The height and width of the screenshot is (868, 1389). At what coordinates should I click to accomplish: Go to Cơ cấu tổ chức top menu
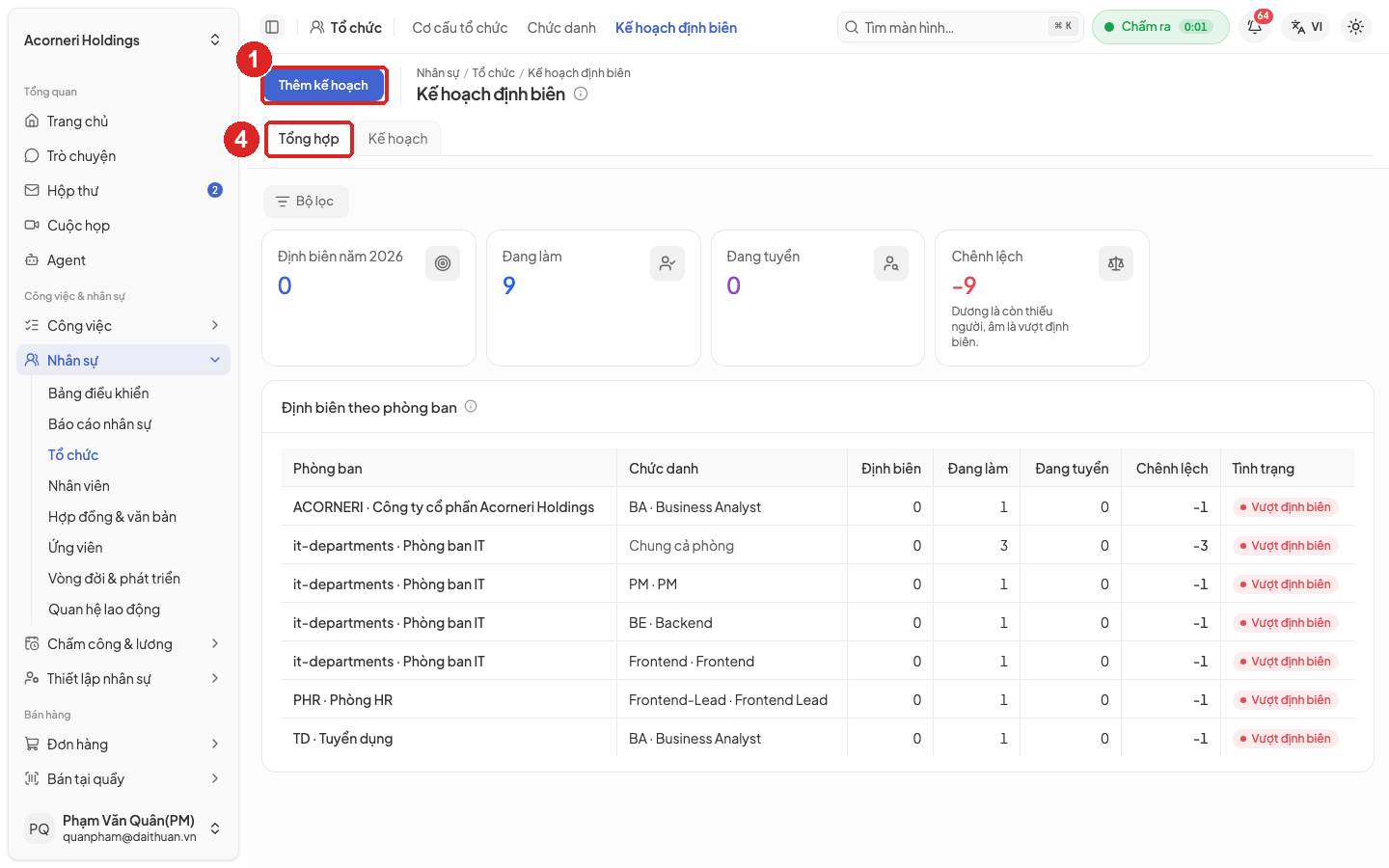tap(460, 28)
